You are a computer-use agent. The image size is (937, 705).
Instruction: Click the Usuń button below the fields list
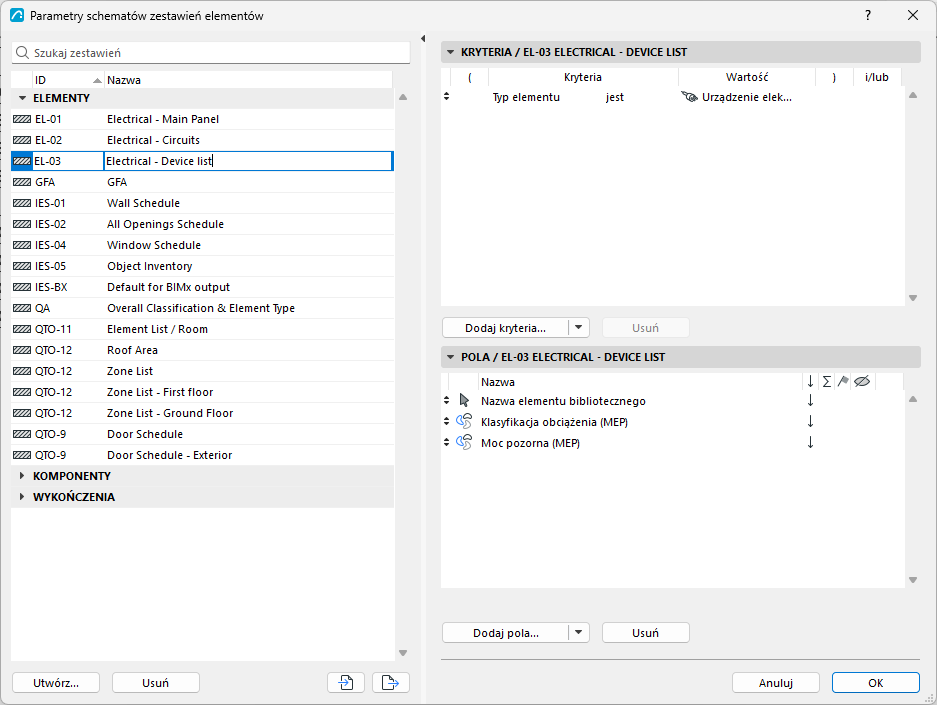(645, 633)
